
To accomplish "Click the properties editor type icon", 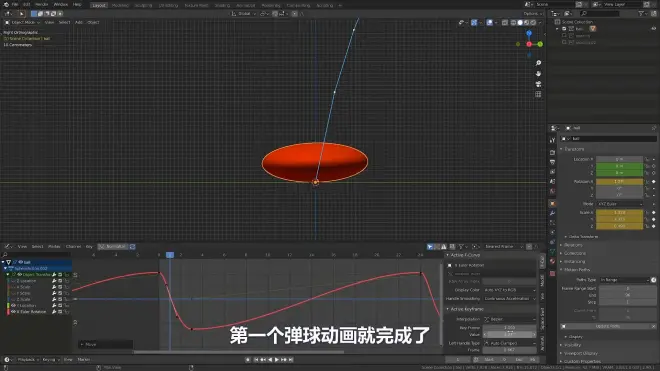I will click(556, 128).
